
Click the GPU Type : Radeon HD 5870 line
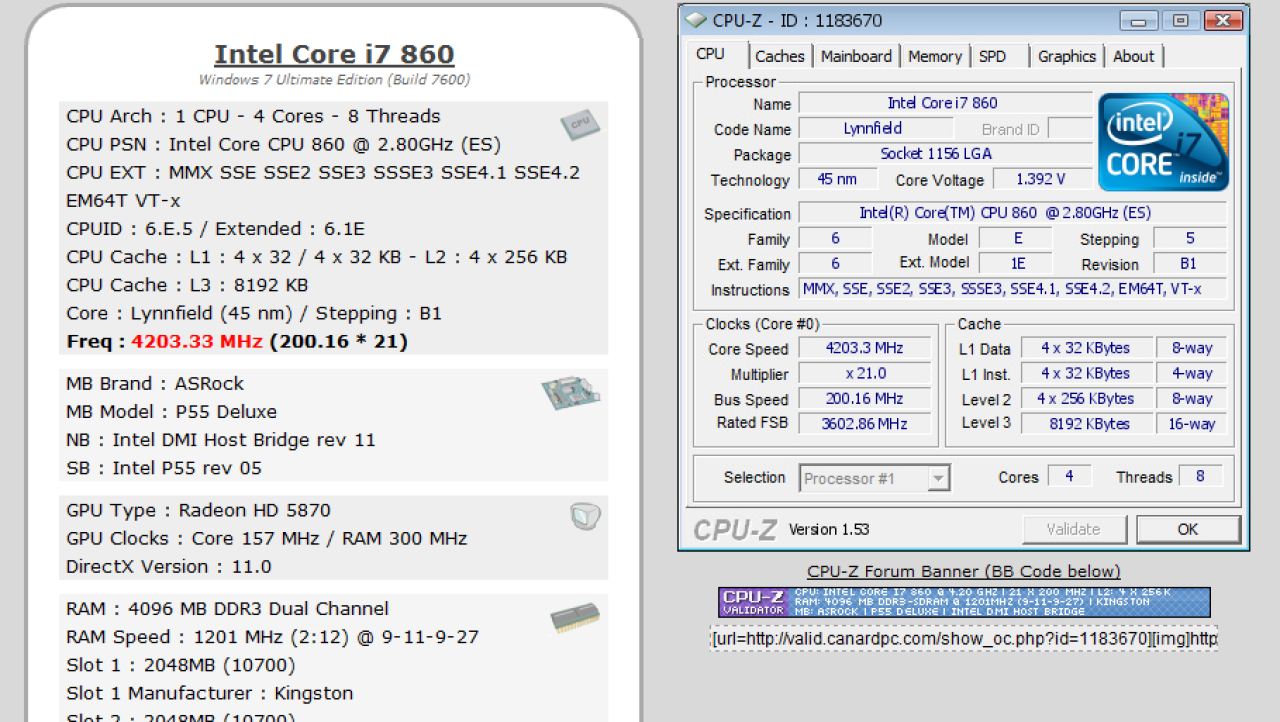pyautogui.click(x=199, y=510)
